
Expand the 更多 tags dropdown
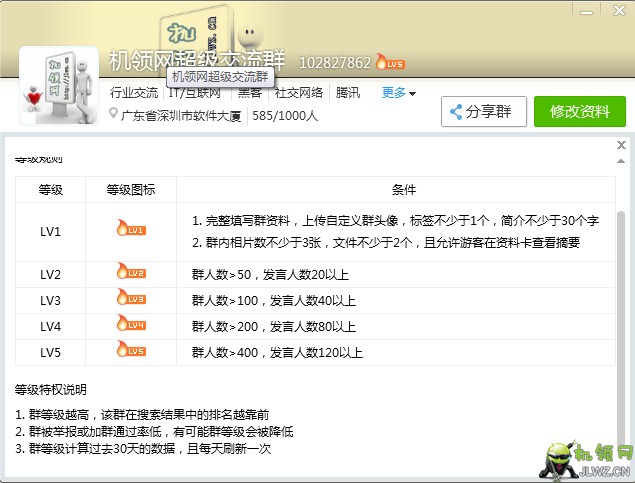click(398, 93)
